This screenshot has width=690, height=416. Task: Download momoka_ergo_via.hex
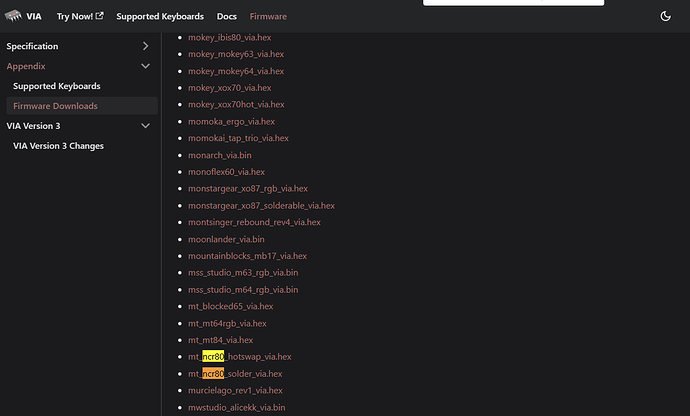click(x=231, y=121)
